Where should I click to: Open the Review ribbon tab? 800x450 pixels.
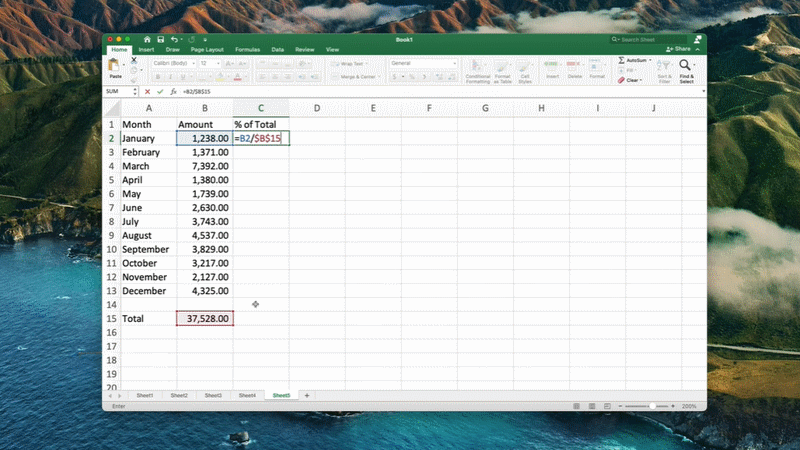click(x=305, y=49)
